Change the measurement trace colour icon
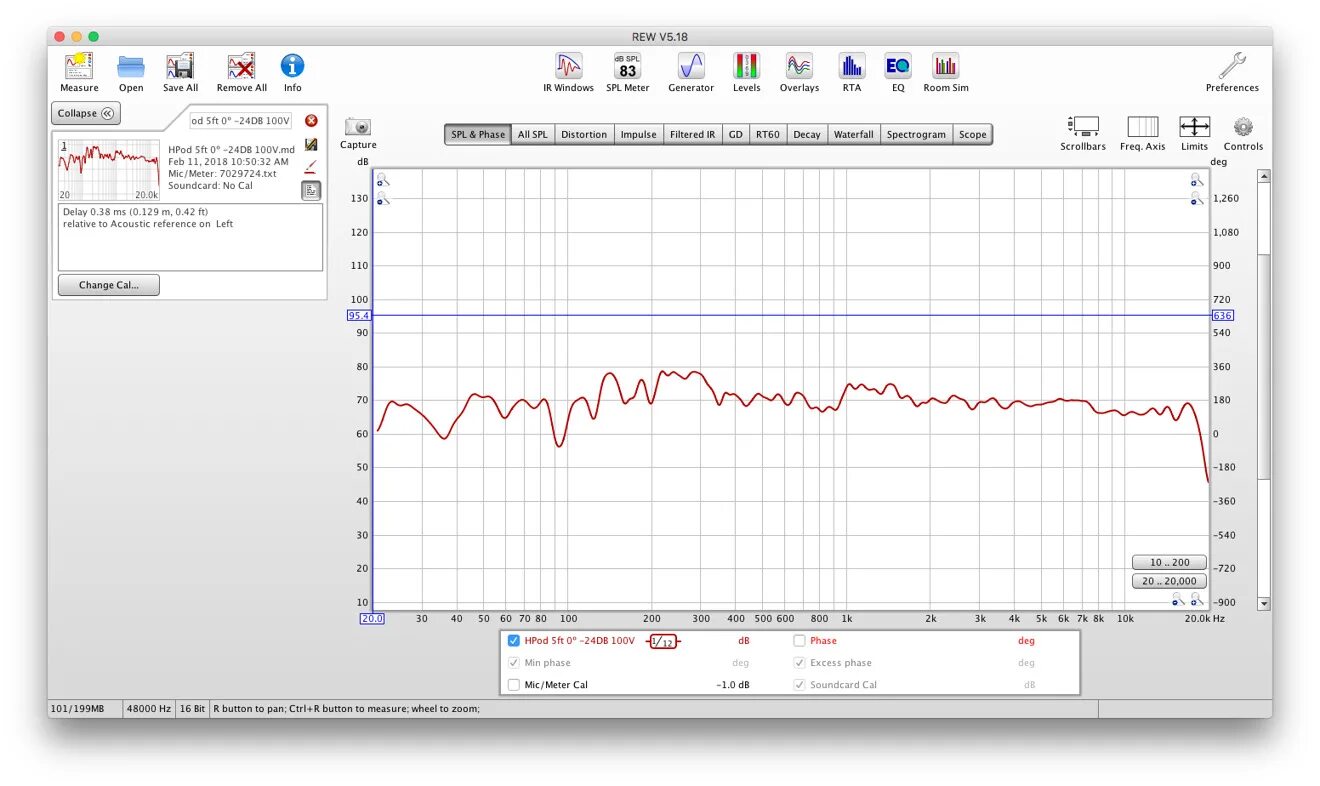 click(x=311, y=145)
